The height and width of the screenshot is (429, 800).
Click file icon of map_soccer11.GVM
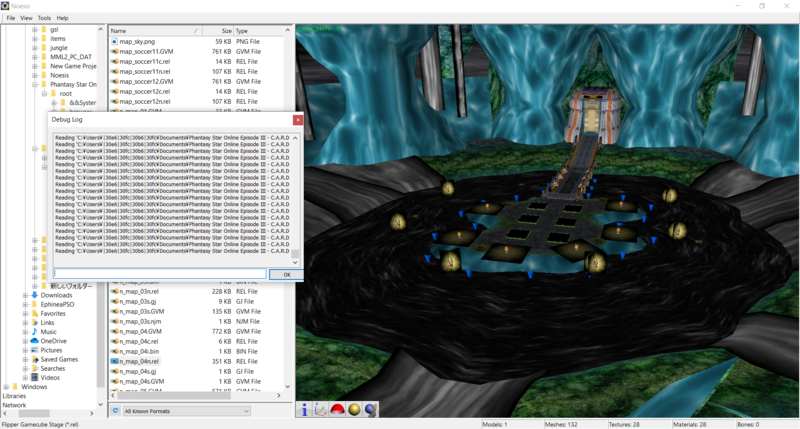(115, 52)
